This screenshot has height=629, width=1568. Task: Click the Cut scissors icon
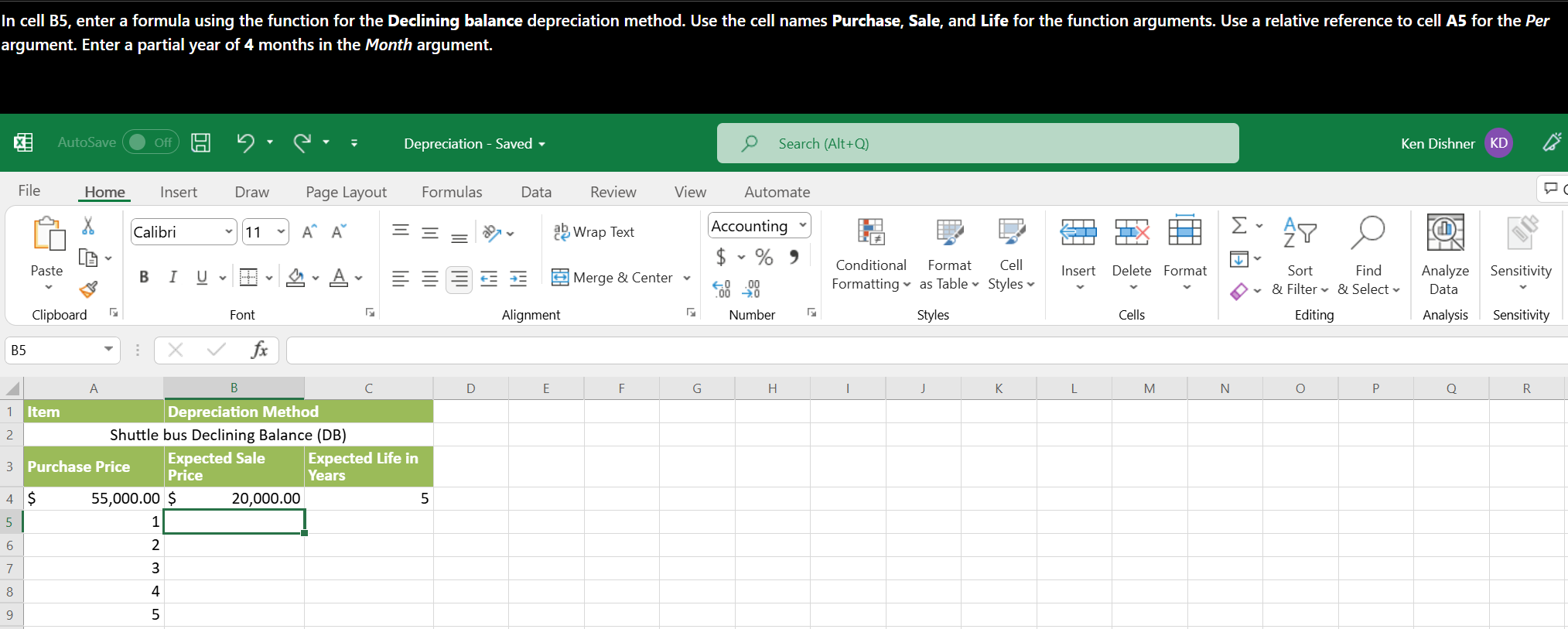coord(88,226)
